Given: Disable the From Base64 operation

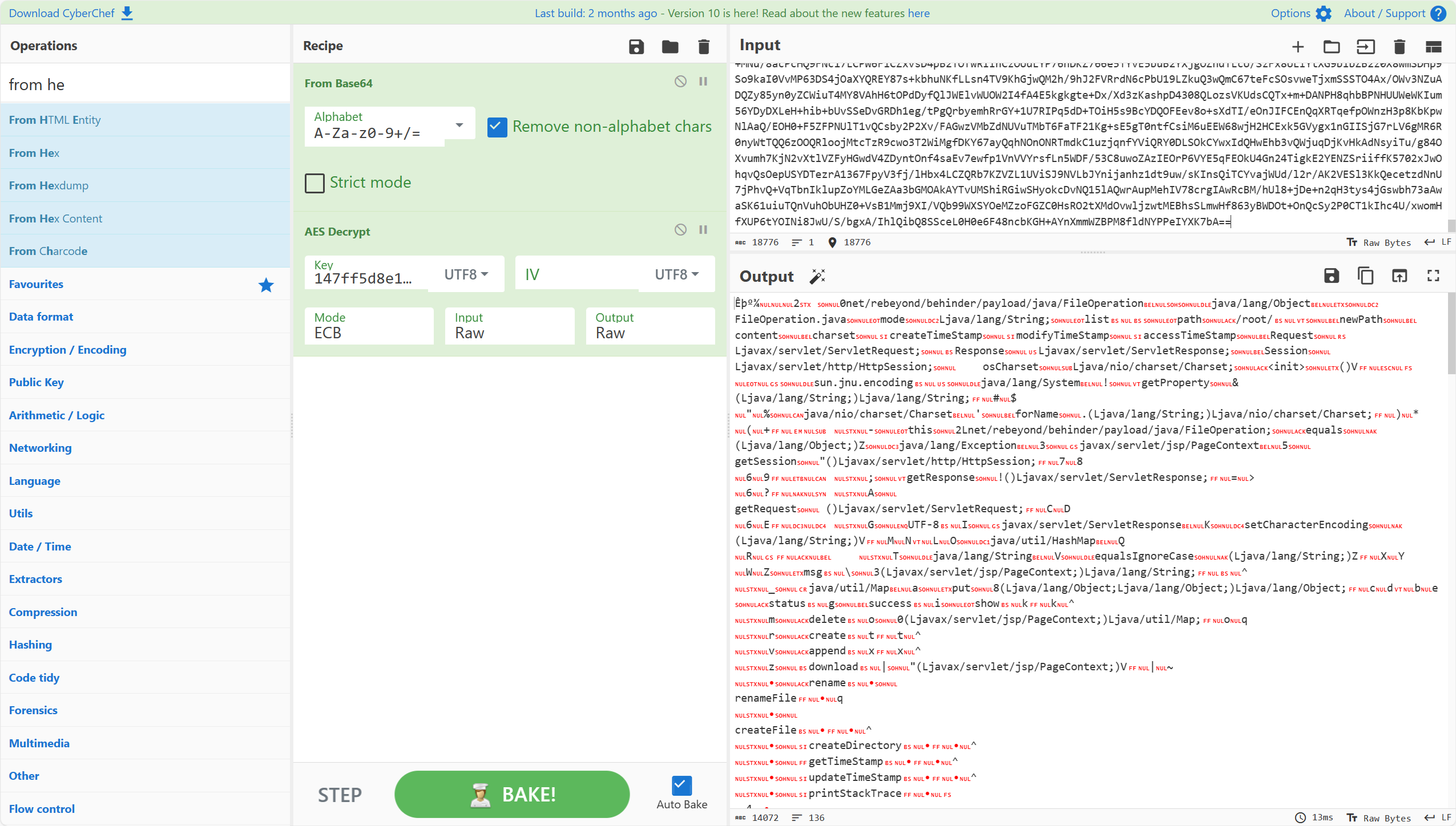Looking at the screenshot, I should click(x=680, y=82).
